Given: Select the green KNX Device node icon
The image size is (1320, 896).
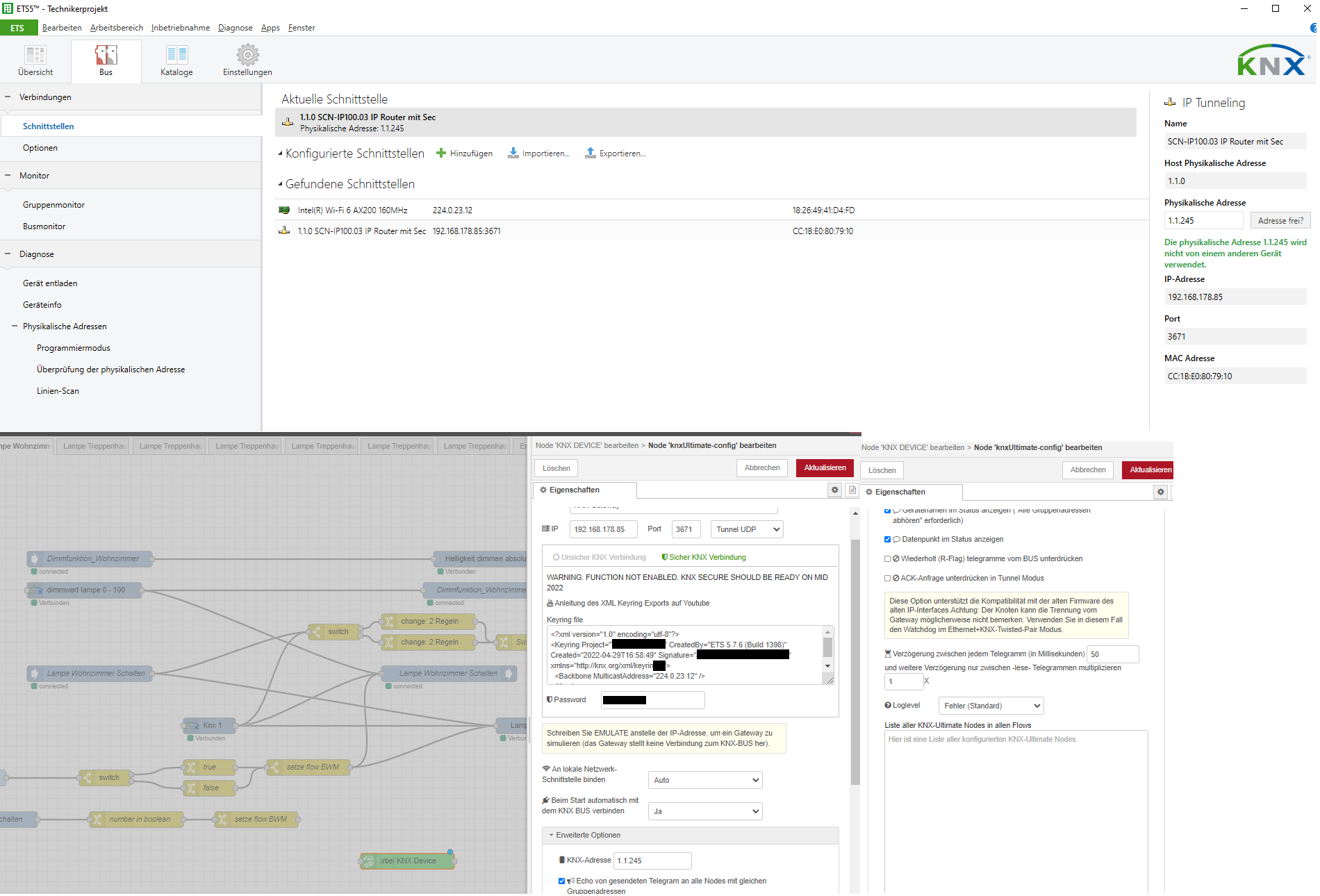Looking at the screenshot, I should point(370,861).
